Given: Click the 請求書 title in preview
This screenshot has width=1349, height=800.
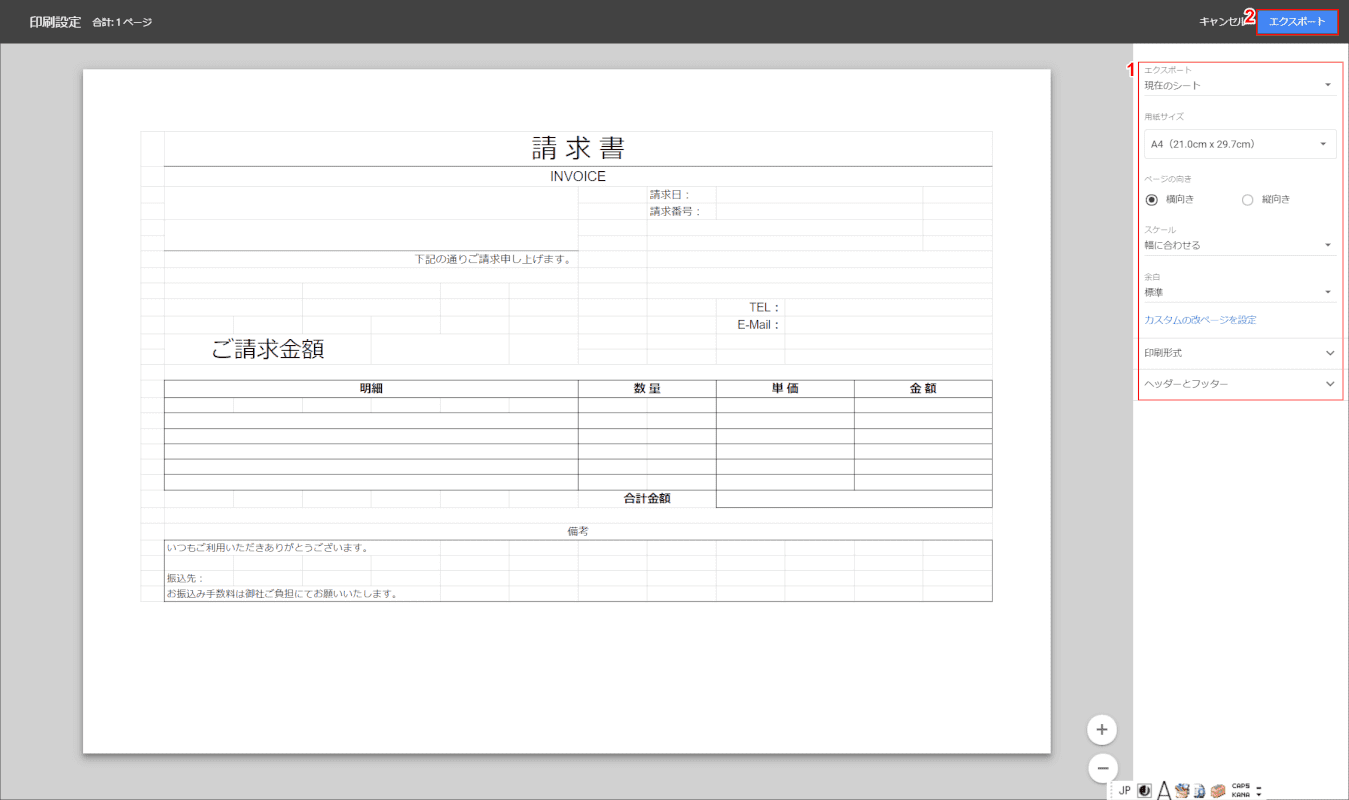Looking at the screenshot, I should [x=578, y=148].
